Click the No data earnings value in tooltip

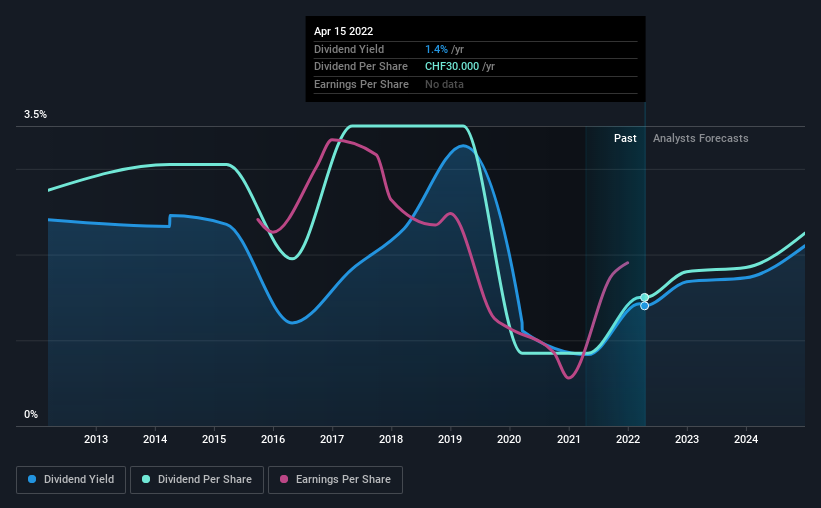[444, 84]
